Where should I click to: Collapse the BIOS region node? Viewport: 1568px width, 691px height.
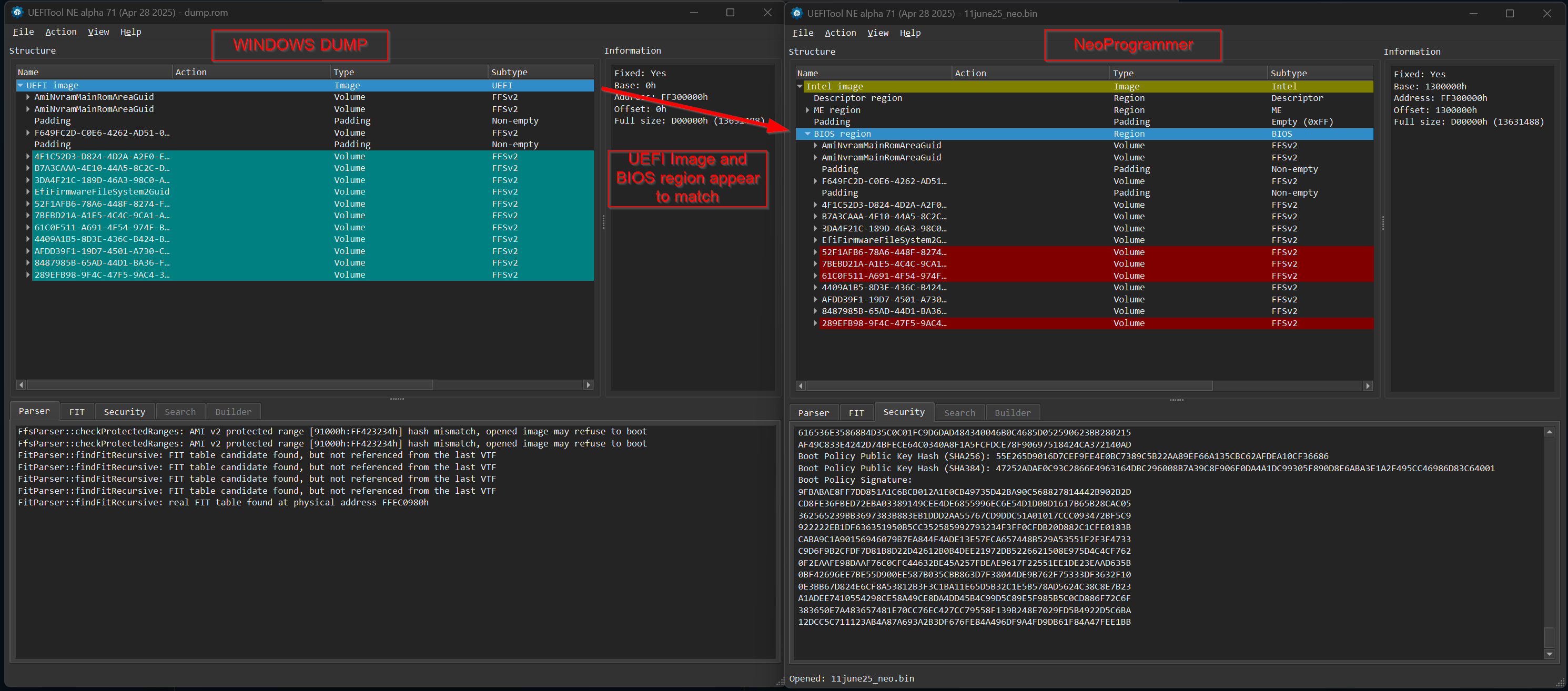808,134
